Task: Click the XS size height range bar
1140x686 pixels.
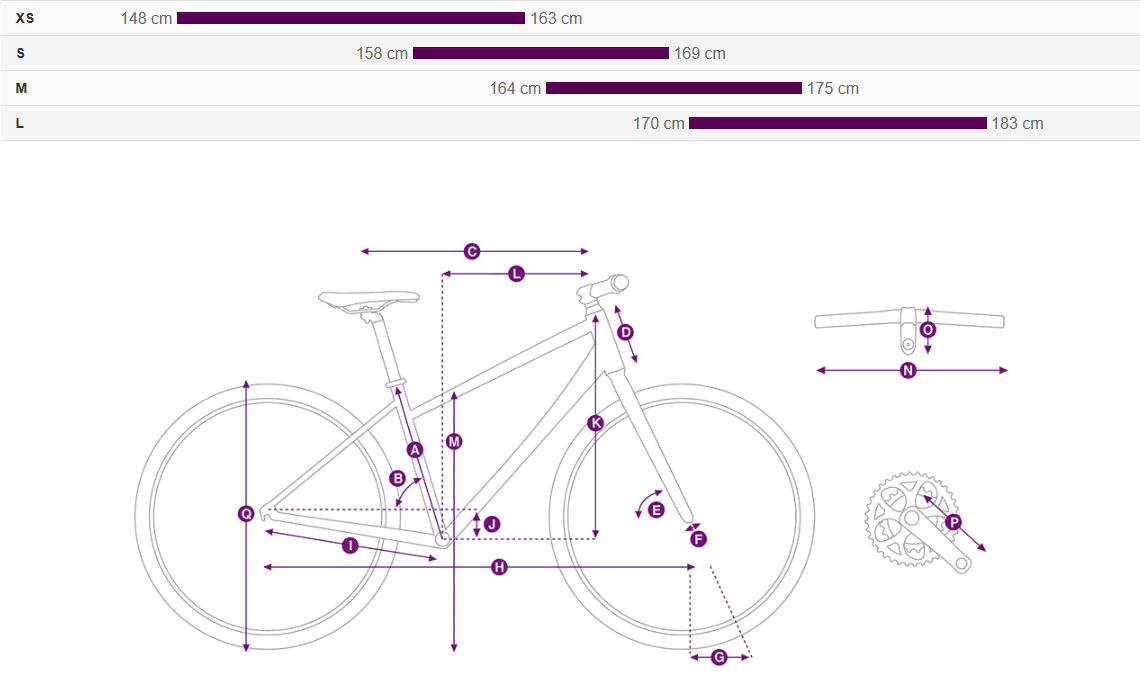Action: pyautogui.click(x=351, y=18)
